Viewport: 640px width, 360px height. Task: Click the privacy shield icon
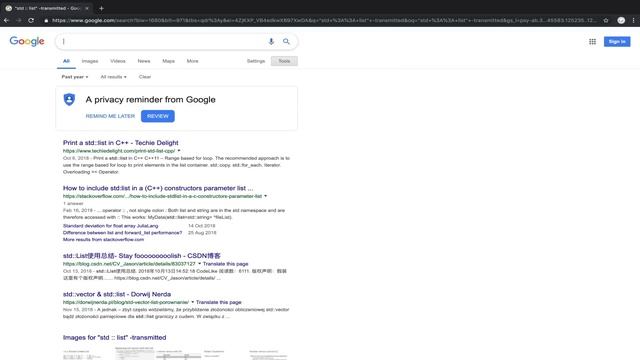(x=69, y=99)
